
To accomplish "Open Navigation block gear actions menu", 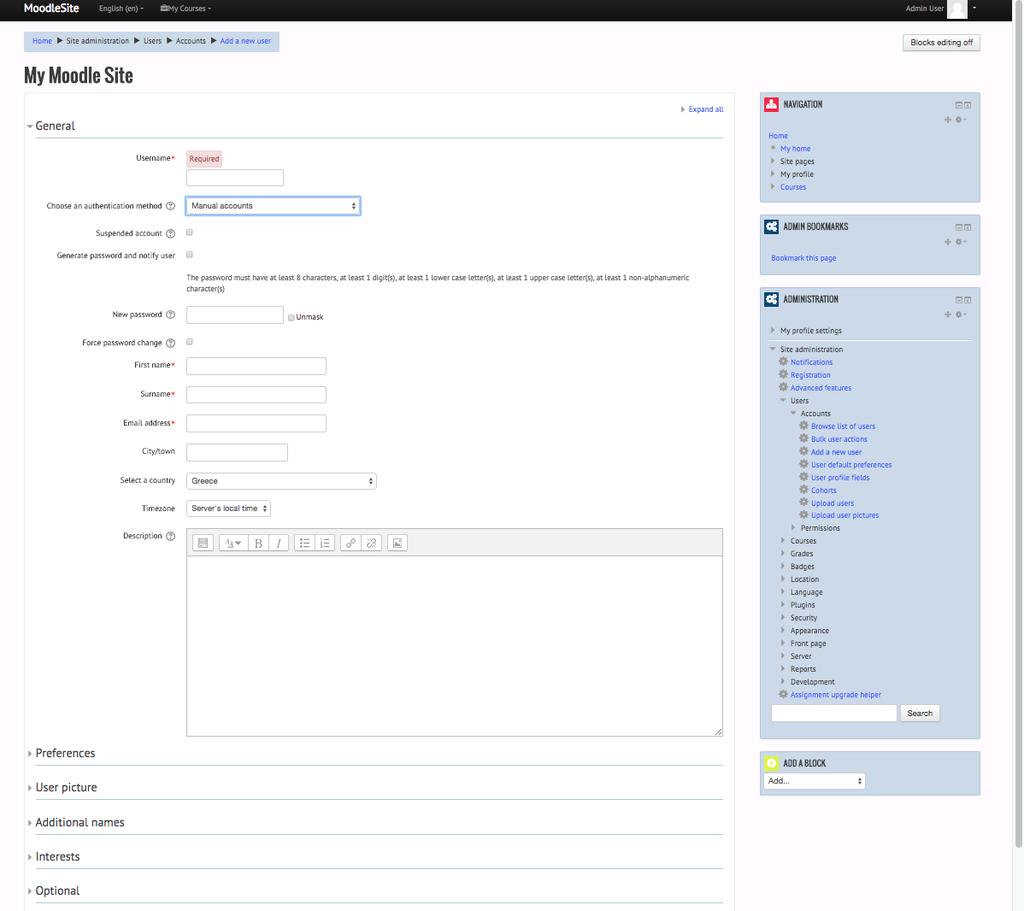I will click(961, 120).
